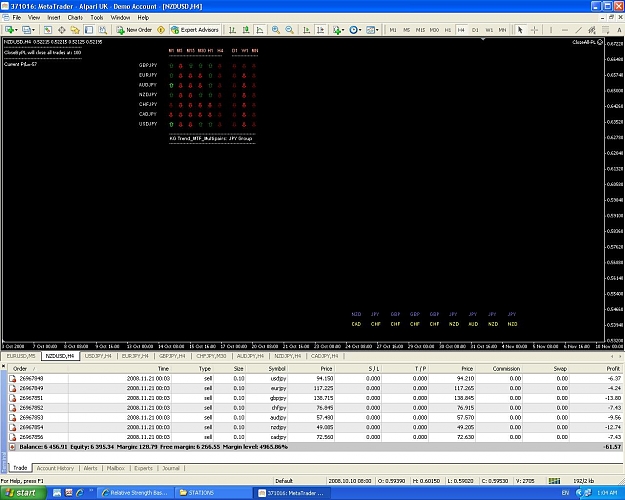Select the Equidistant Channel tool
Image resolution: width=625 pixels, height=500 pixels.
tap(592, 30)
